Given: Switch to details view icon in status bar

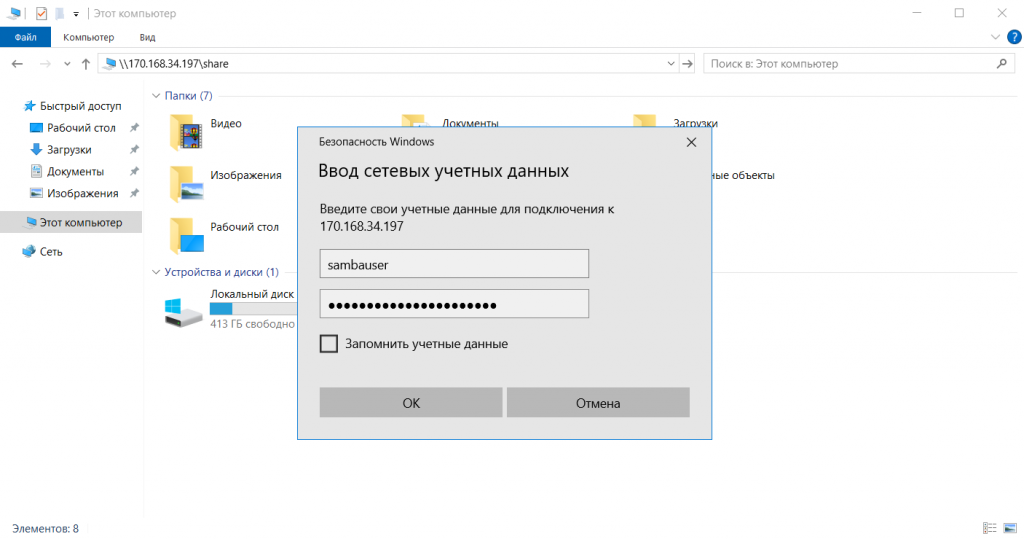Looking at the screenshot, I should 990,528.
